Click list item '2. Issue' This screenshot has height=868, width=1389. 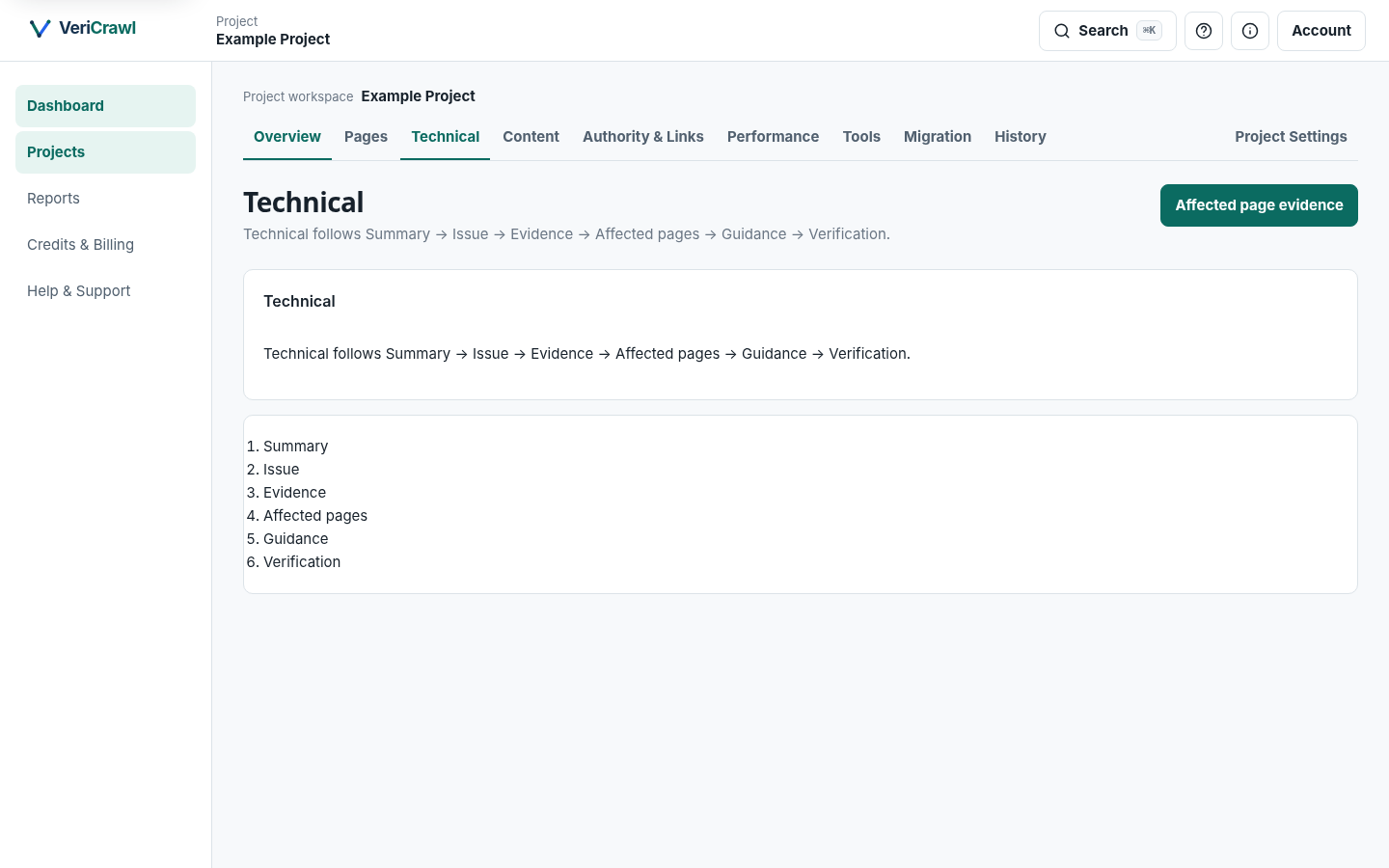click(273, 470)
